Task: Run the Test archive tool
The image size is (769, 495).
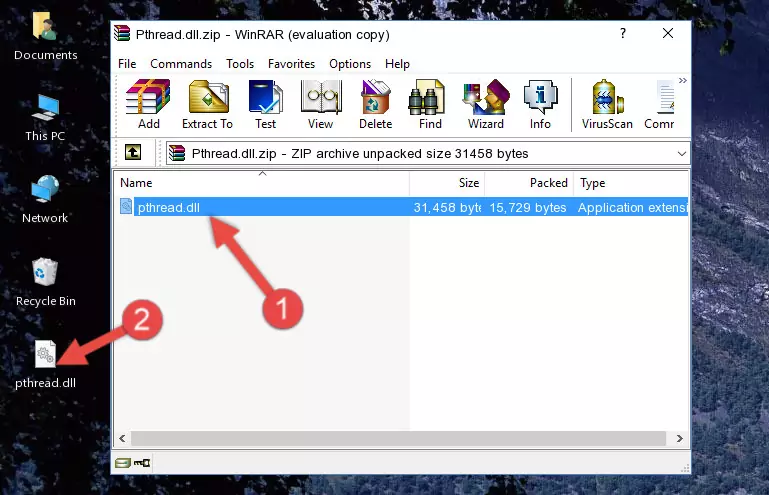Action: pos(265,104)
